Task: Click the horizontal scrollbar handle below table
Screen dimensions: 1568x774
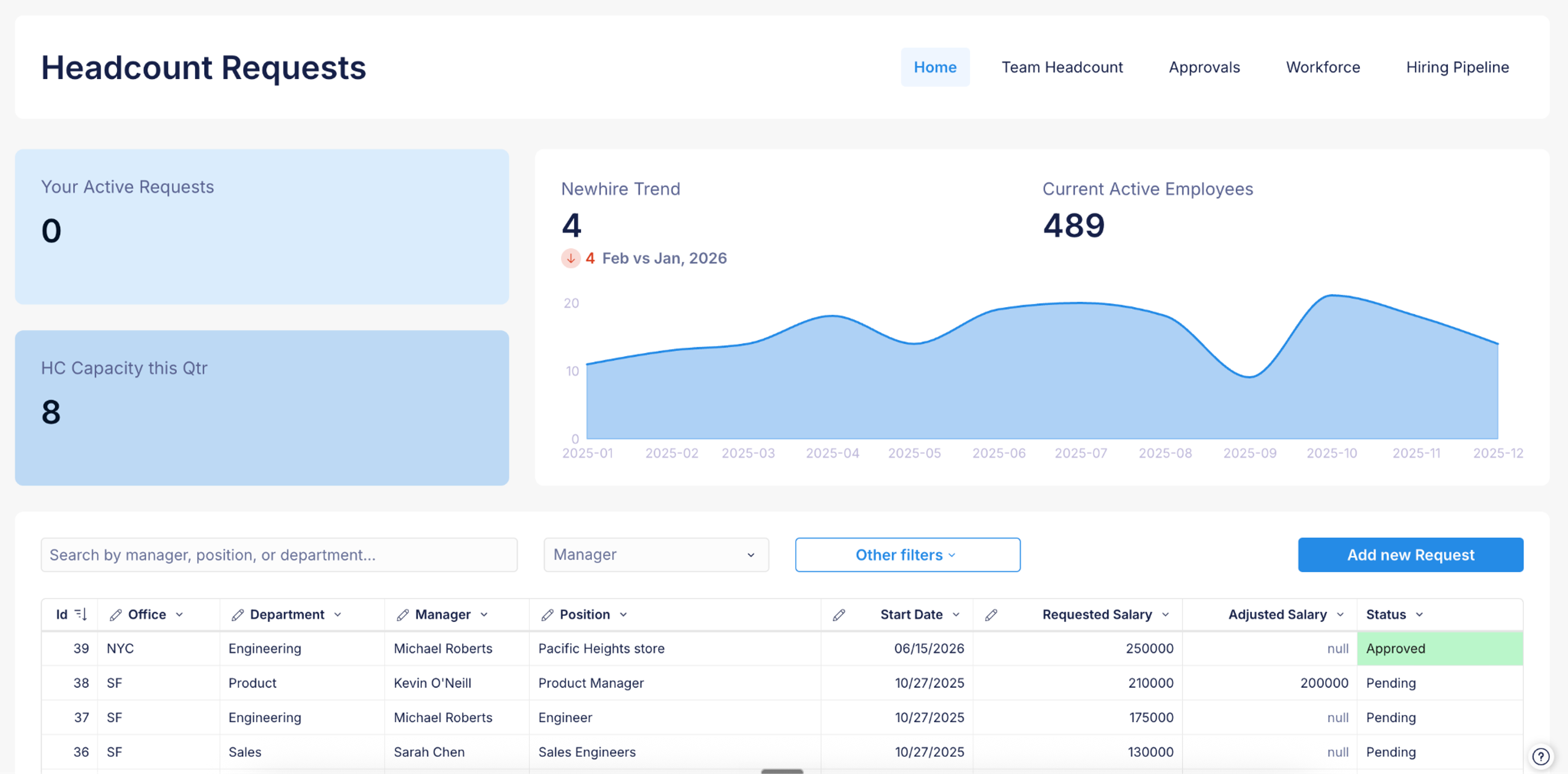Action: (782, 771)
